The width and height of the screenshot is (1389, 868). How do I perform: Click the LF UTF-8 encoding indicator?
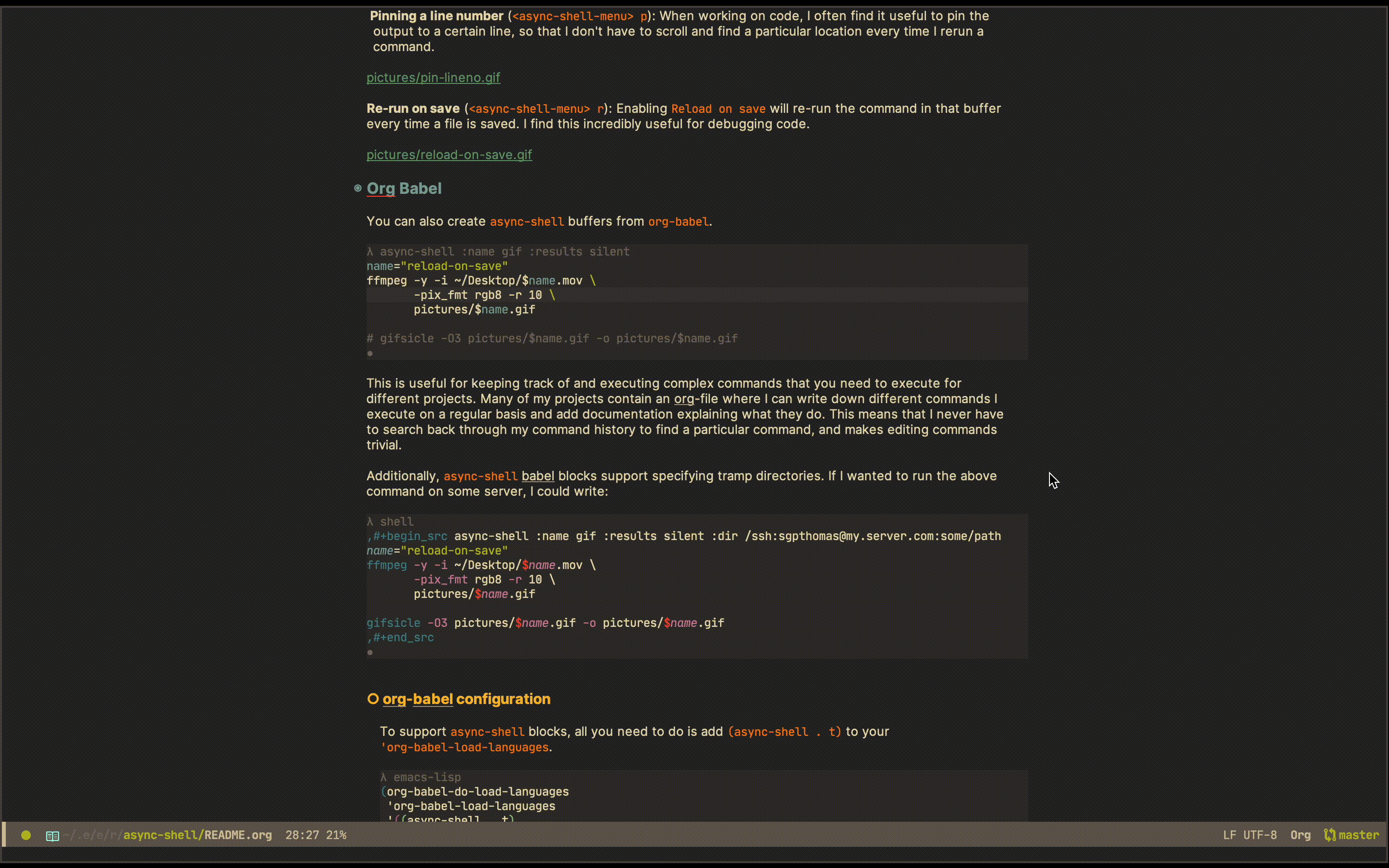point(1250,835)
